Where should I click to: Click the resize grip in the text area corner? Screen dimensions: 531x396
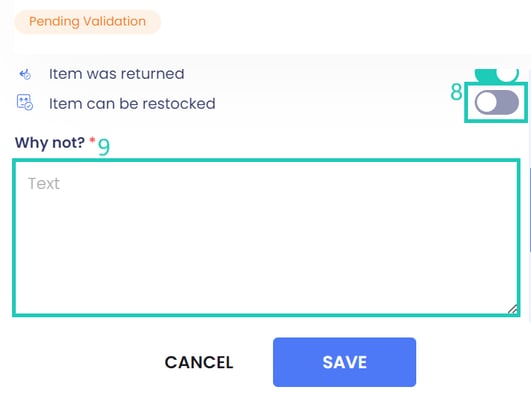click(513, 309)
